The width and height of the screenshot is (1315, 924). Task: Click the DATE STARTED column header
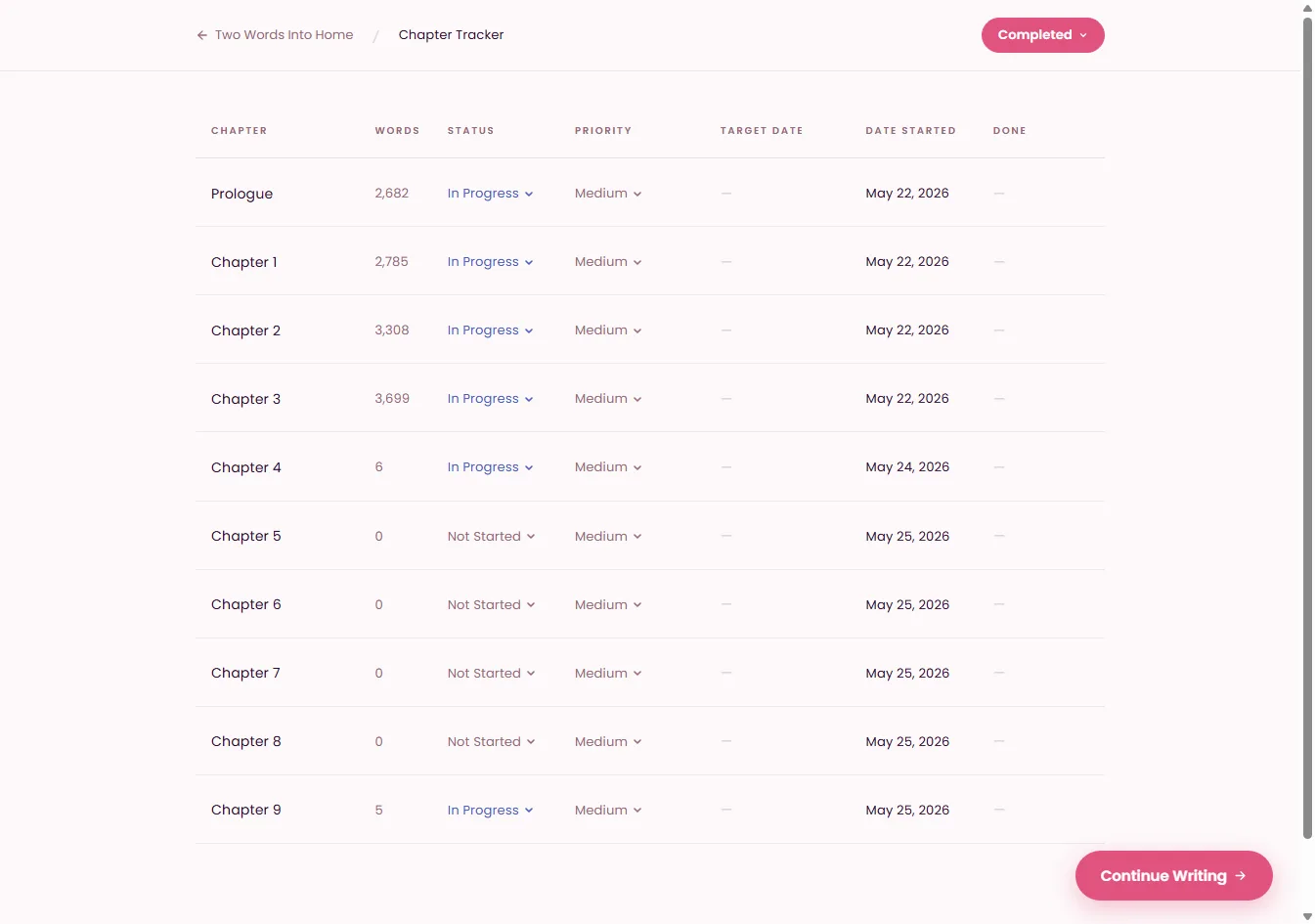[x=910, y=131]
